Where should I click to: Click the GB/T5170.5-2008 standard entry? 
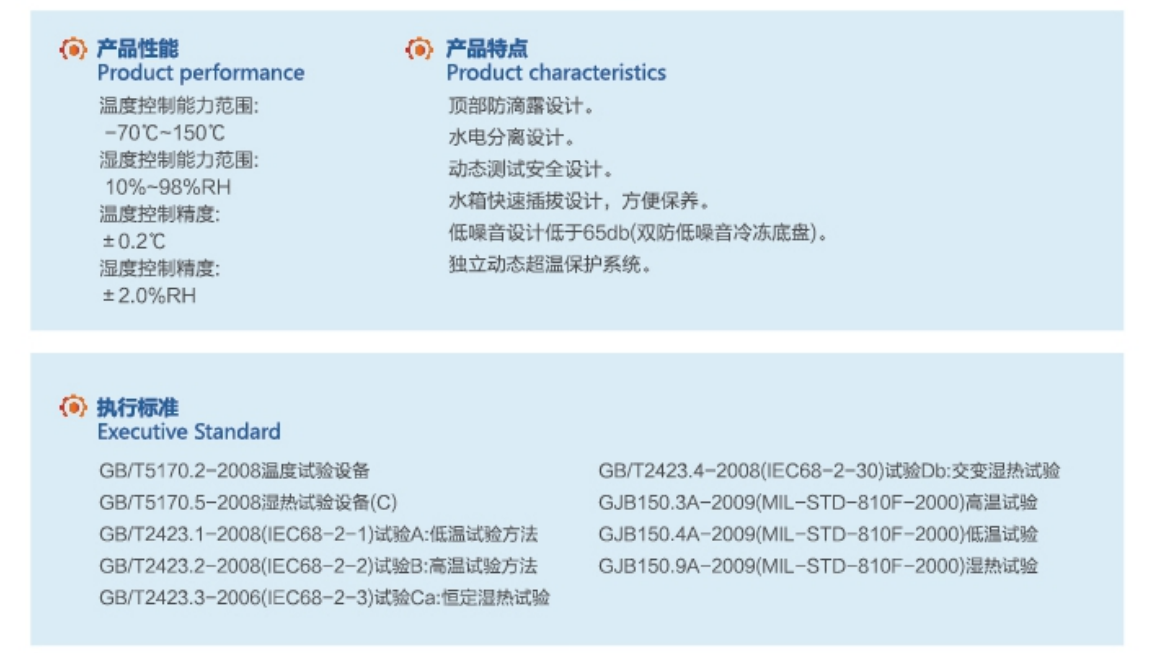(x=249, y=503)
